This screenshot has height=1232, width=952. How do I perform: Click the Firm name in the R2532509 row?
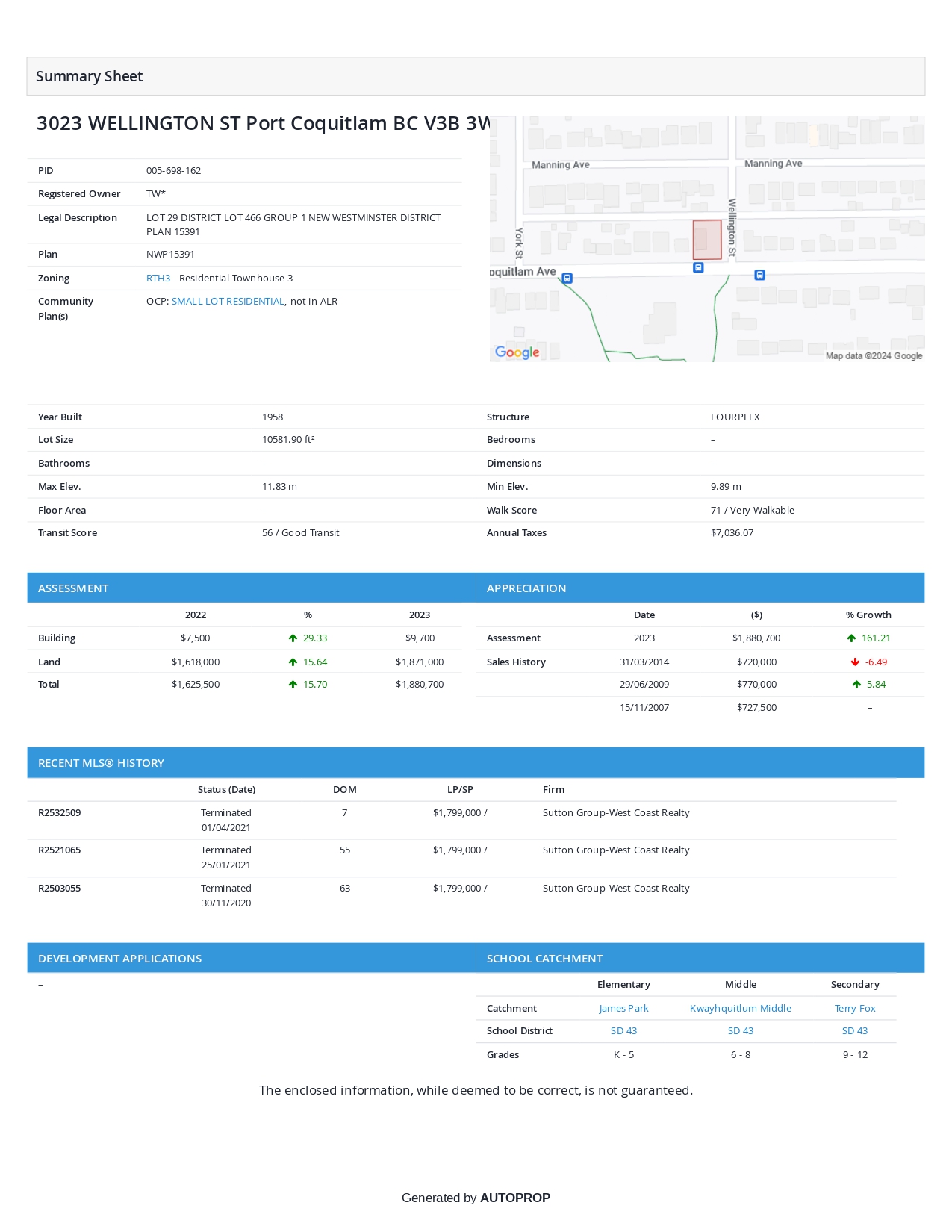616,813
